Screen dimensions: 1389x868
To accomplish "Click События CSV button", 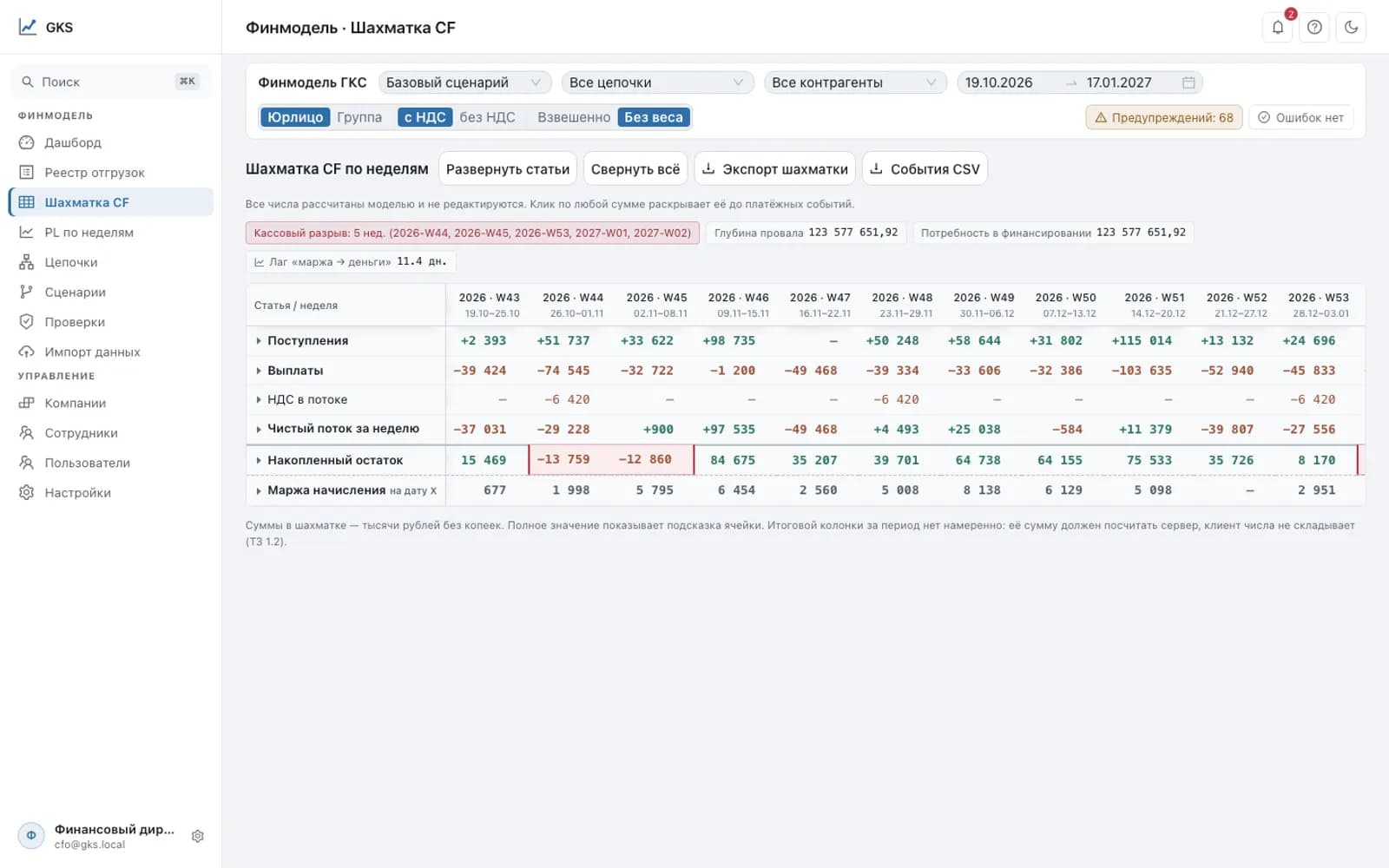I will click(x=925, y=168).
